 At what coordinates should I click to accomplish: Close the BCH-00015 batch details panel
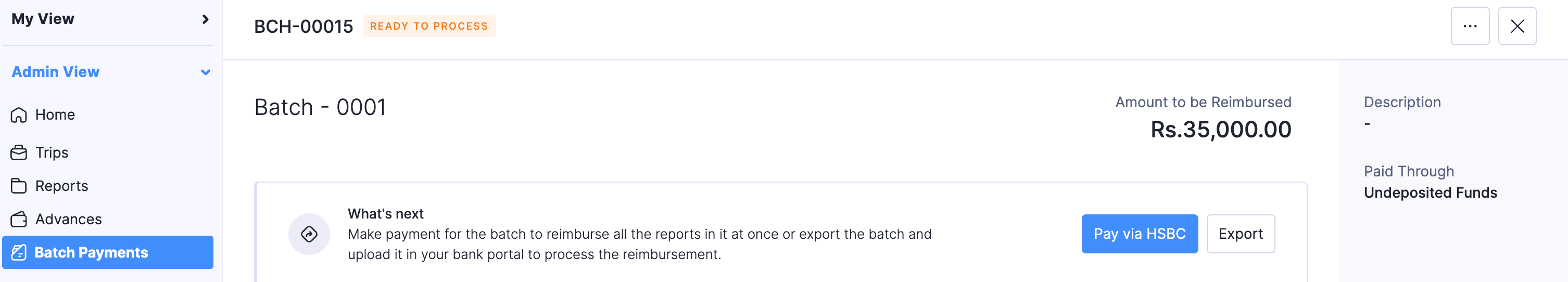tap(1517, 26)
